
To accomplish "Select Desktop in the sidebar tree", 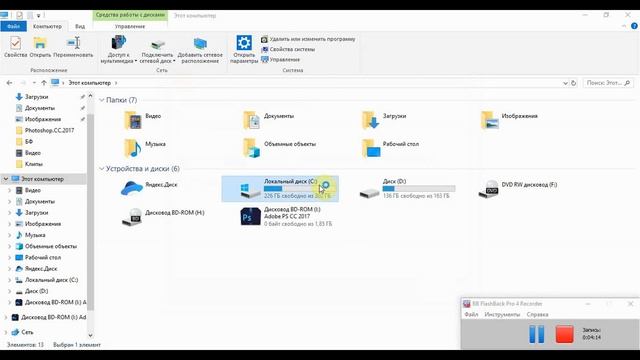I will (x=42, y=258).
